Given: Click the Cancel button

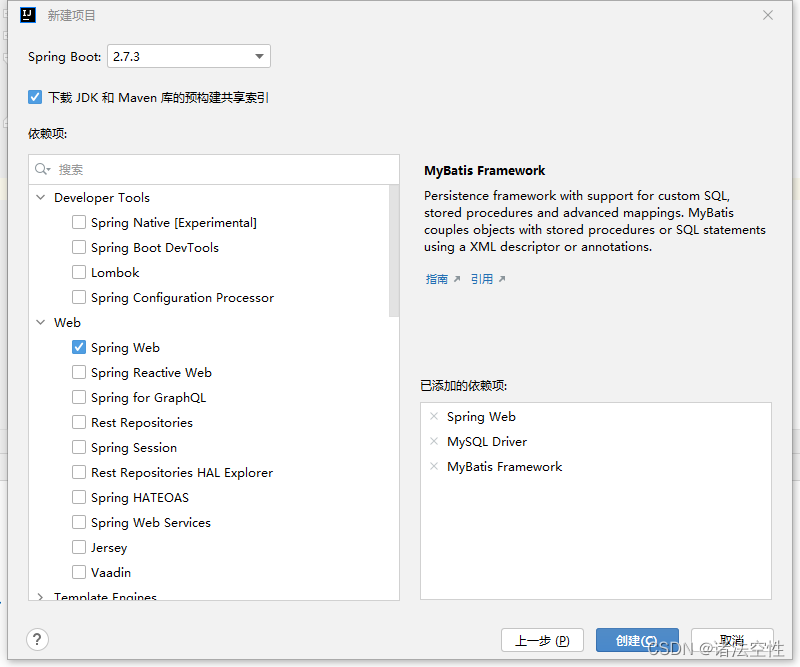Looking at the screenshot, I should [732, 640].
